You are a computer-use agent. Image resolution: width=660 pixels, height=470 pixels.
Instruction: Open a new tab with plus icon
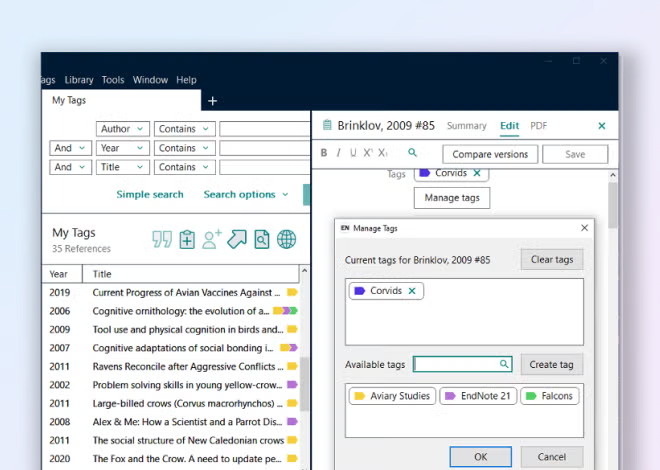[x=212, y=101]
